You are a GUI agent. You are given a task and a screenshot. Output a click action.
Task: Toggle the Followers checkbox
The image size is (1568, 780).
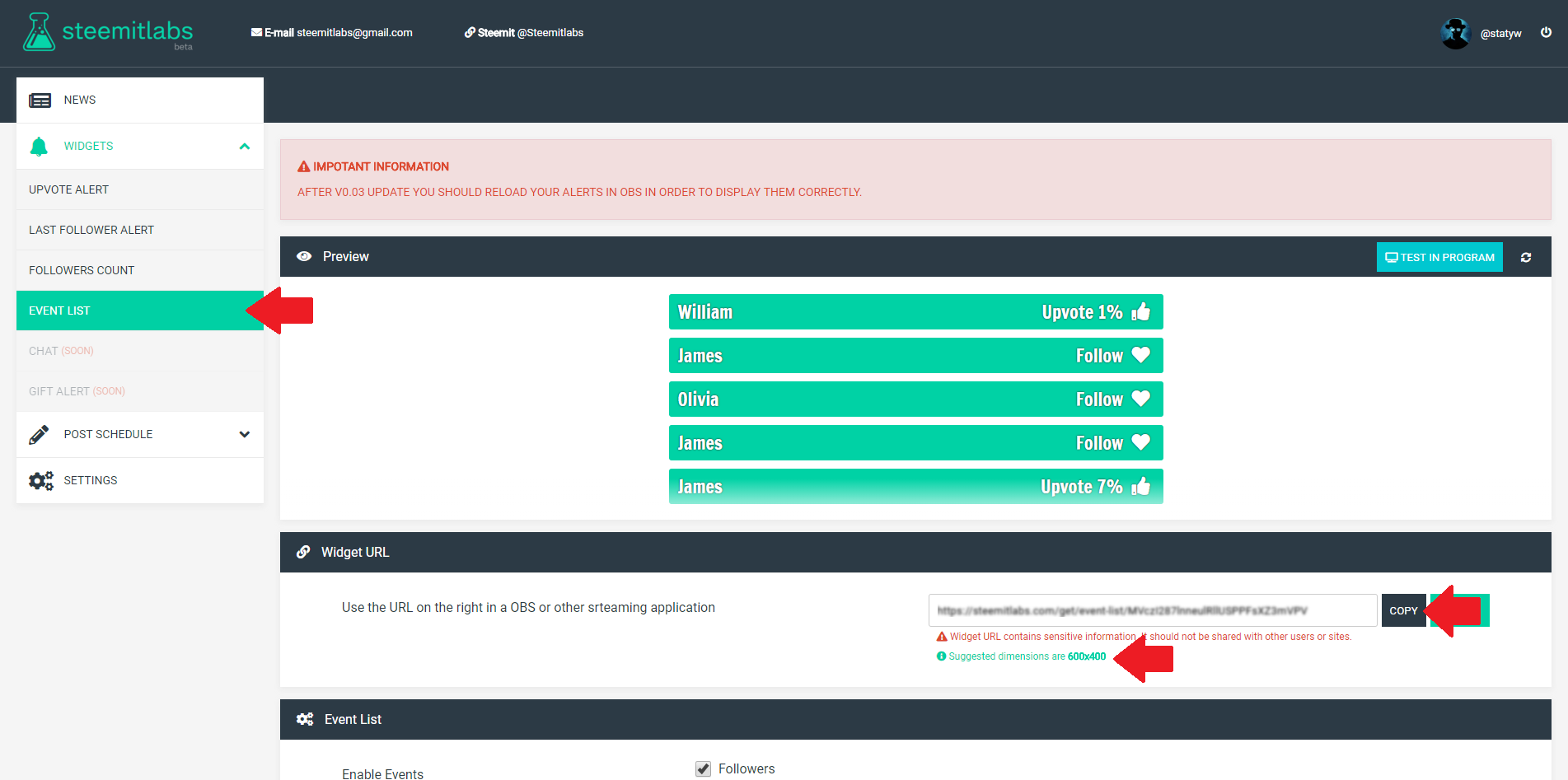(703, 768)
